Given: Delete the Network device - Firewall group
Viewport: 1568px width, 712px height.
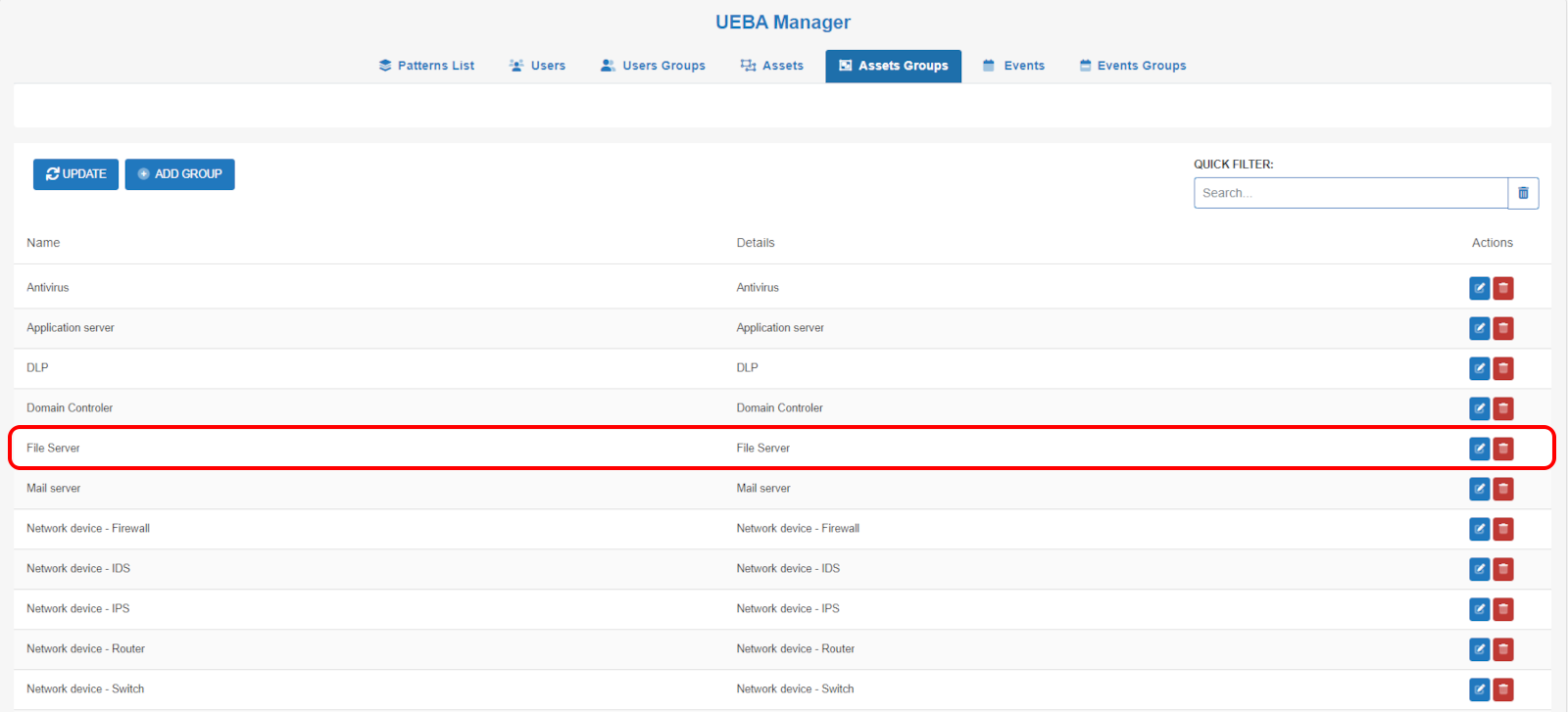Looking at the screenshot, I should (x=1503, y=529).
